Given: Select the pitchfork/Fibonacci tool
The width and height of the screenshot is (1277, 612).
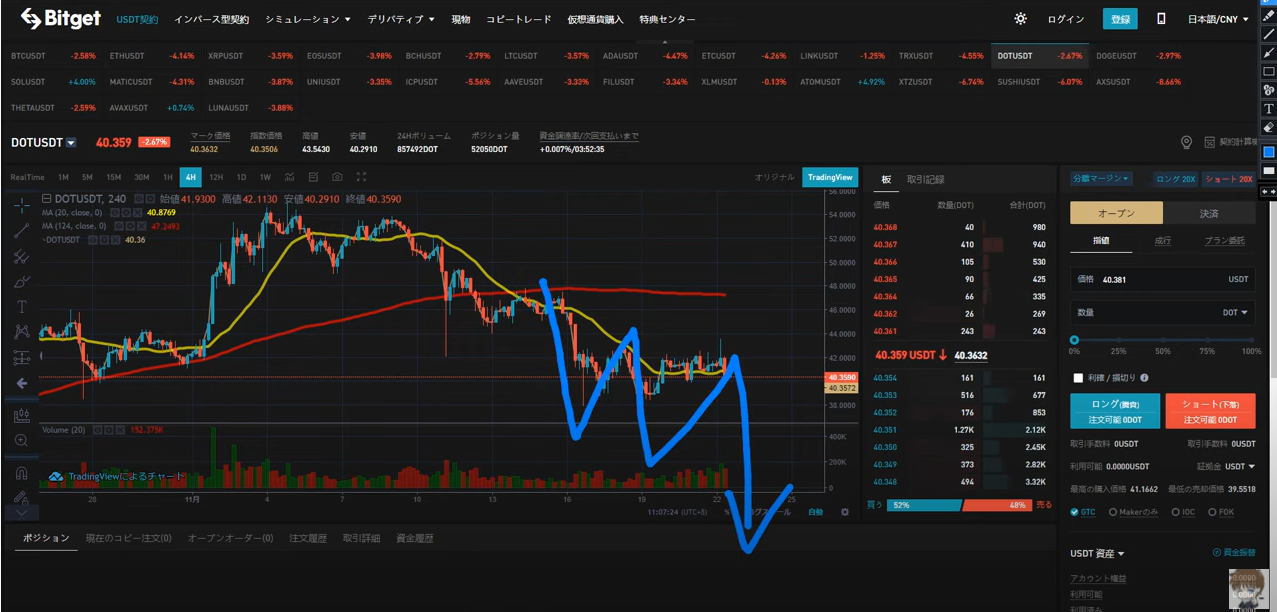Looking at the screenshot, I should [x=22, y=257].
